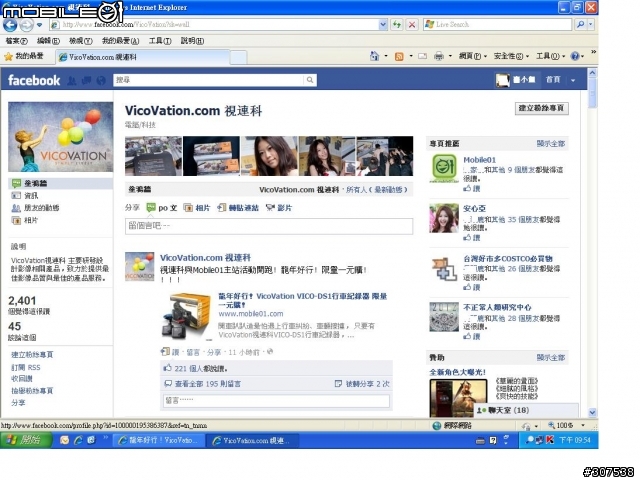The height and width of the screenshot is (480, 640).
Task: Open the 檢視(V) menu
Action: pyautogui.click(x=80, y=41)
